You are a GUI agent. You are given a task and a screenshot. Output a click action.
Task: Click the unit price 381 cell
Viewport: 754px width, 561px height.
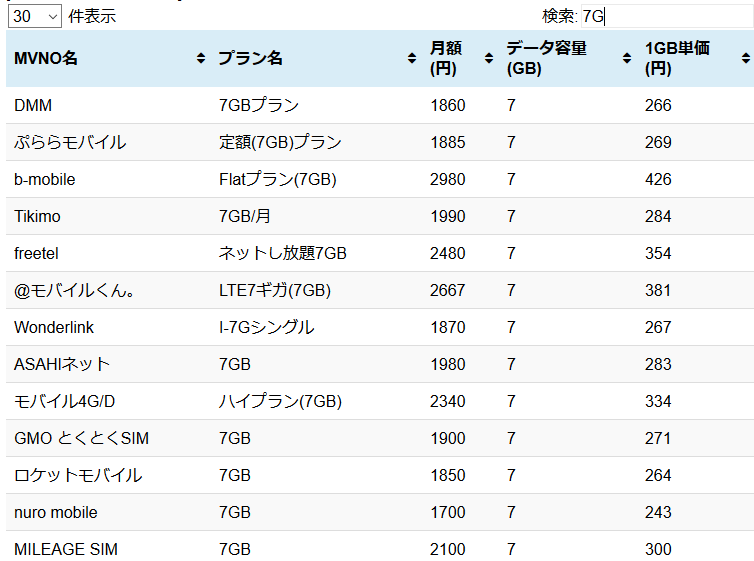click(x=658, y=290)
